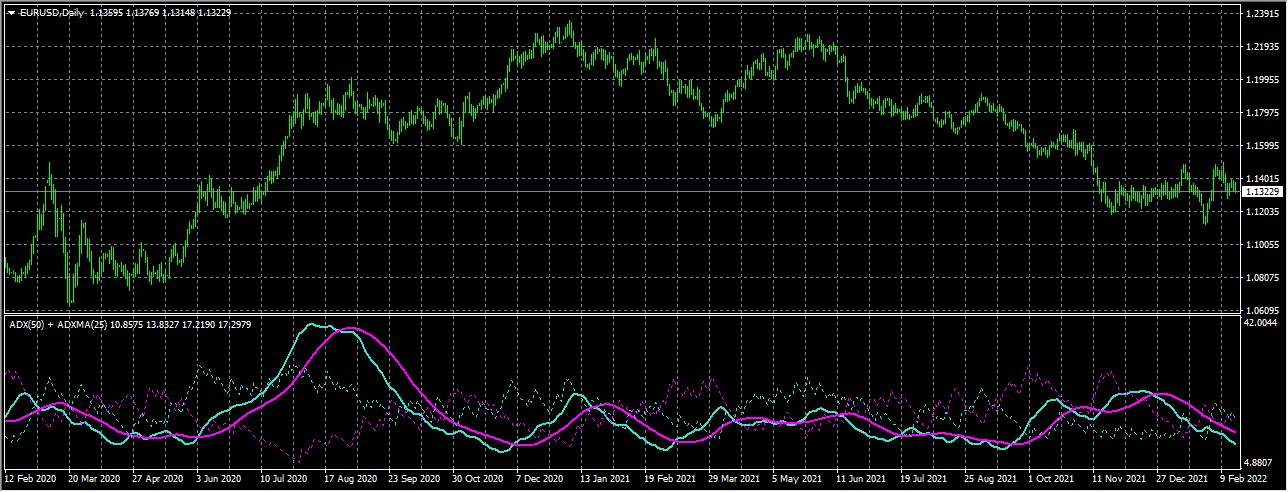
Task: Click the 1.23915 label on price scale
Action: tap(1260, 14)
